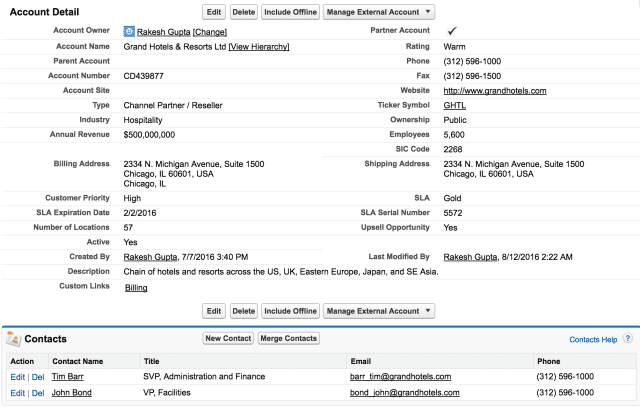The width and height of the screenshot is (640, 408).
Task: Click Del for John Bond row
Action: coord(38,393)
